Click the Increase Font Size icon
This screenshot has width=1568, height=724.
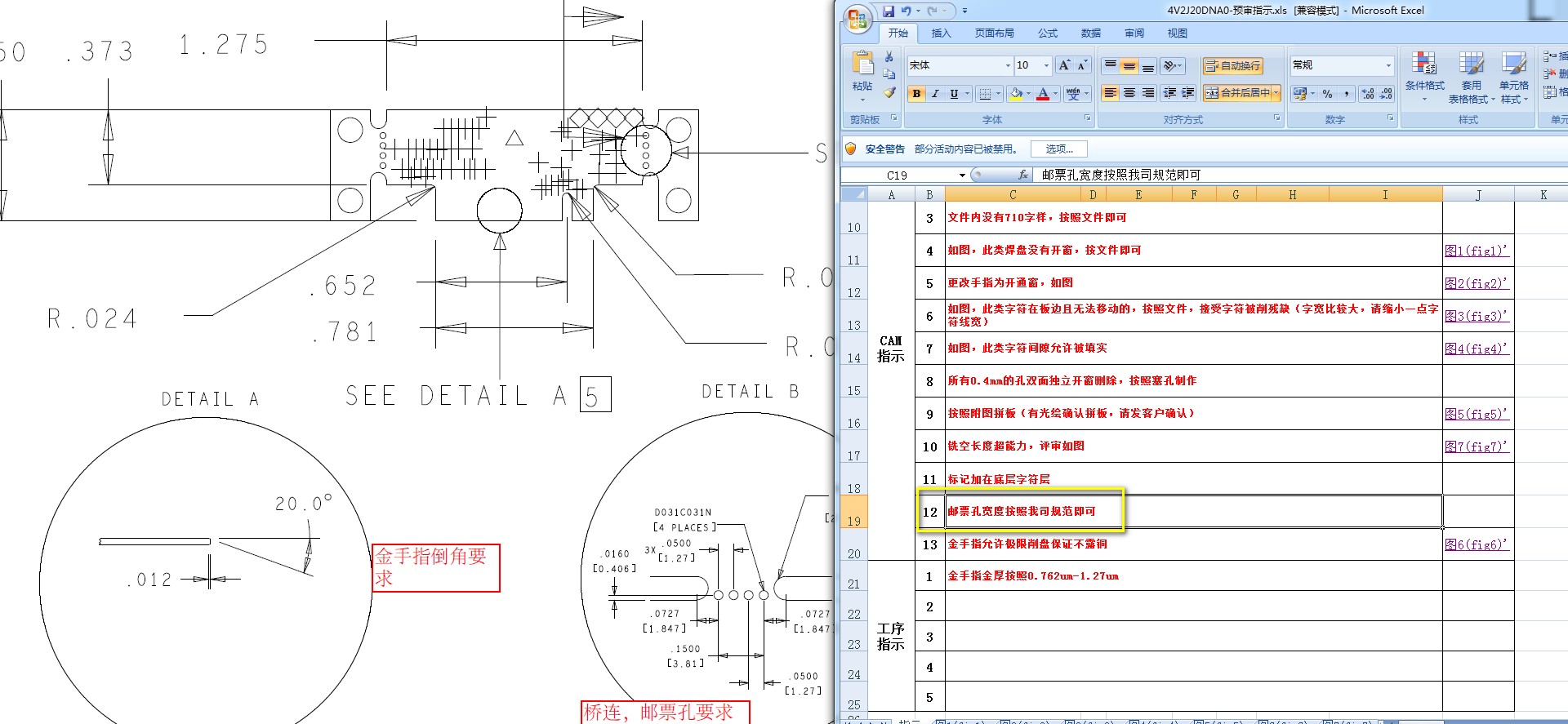click(x=1064, y=65)
